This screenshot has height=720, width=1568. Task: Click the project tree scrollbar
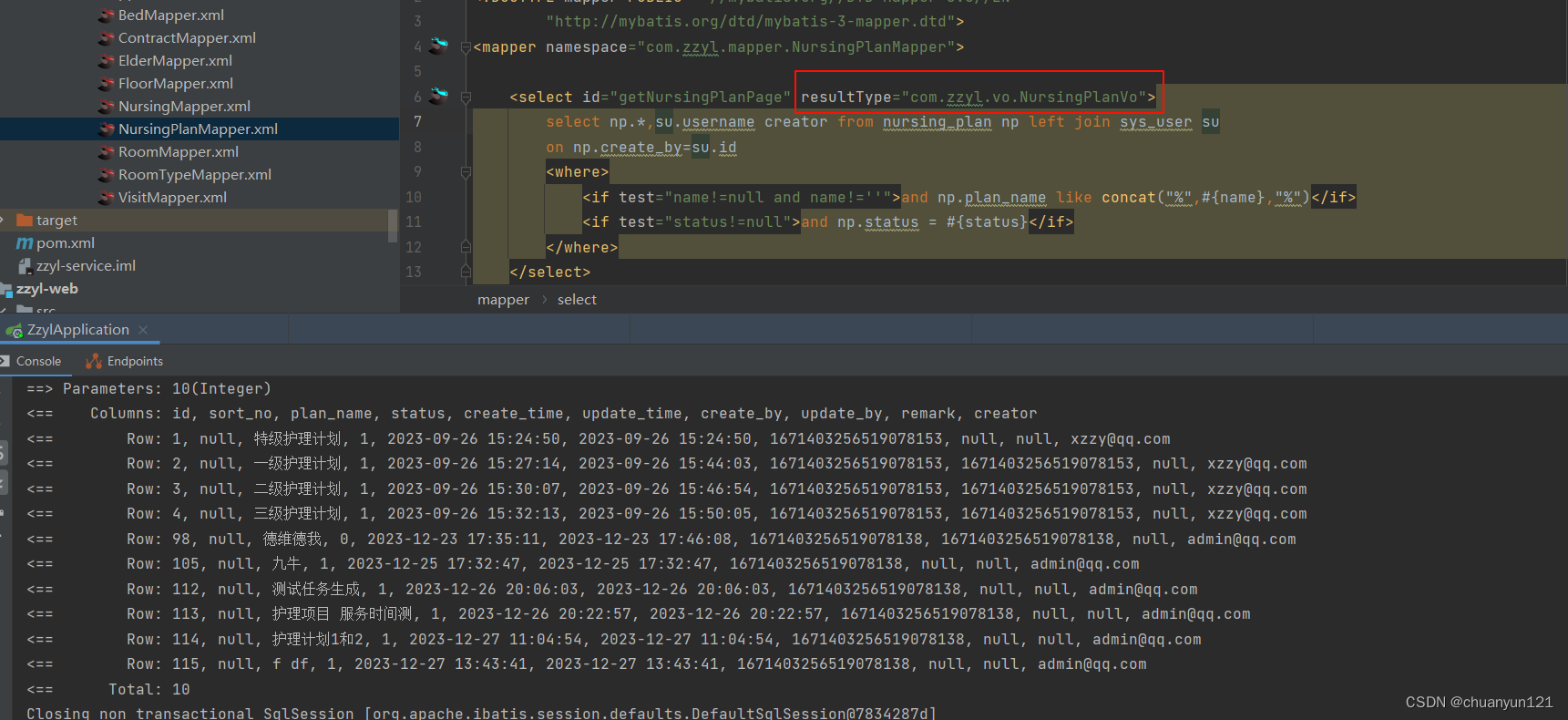[x=393, y=225]
